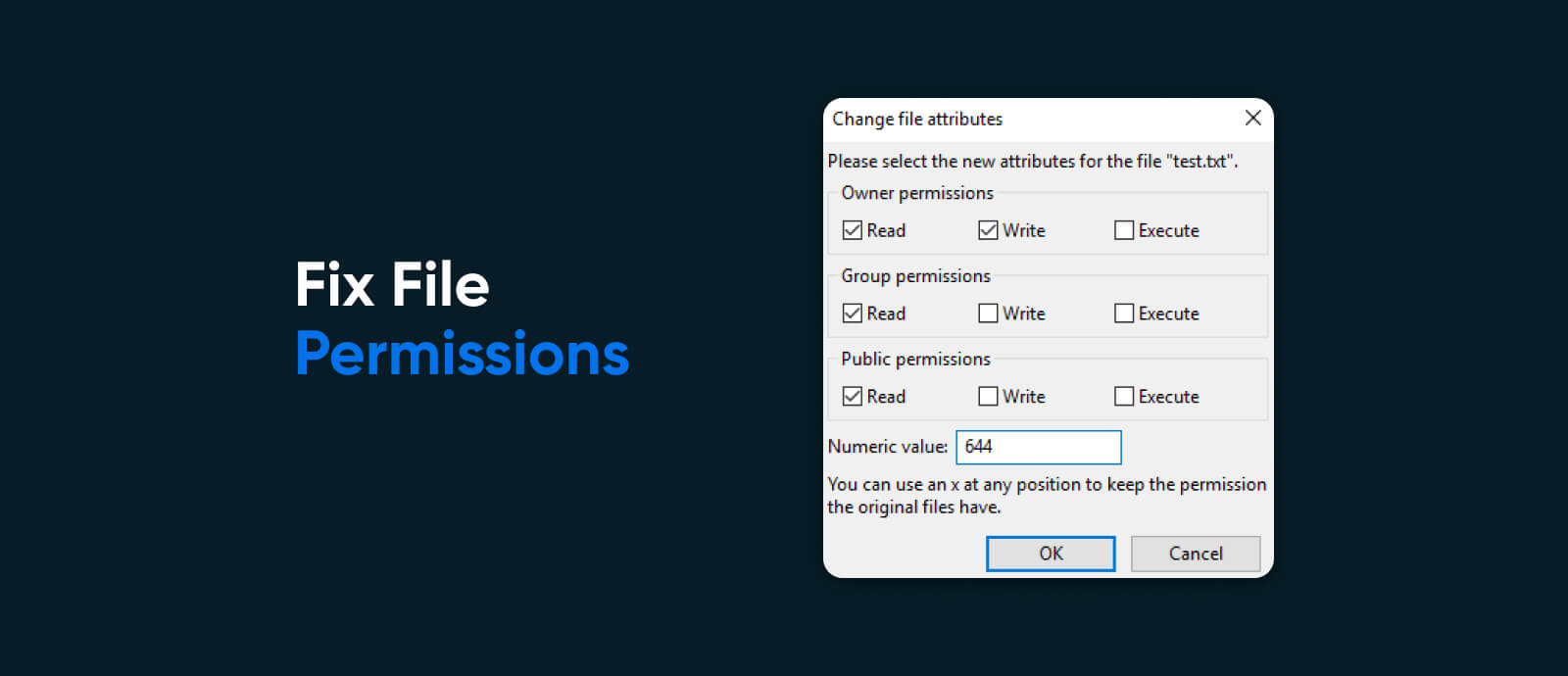Click the "Owner permissions" group label
1568x676 pixels.
(917, 193)
